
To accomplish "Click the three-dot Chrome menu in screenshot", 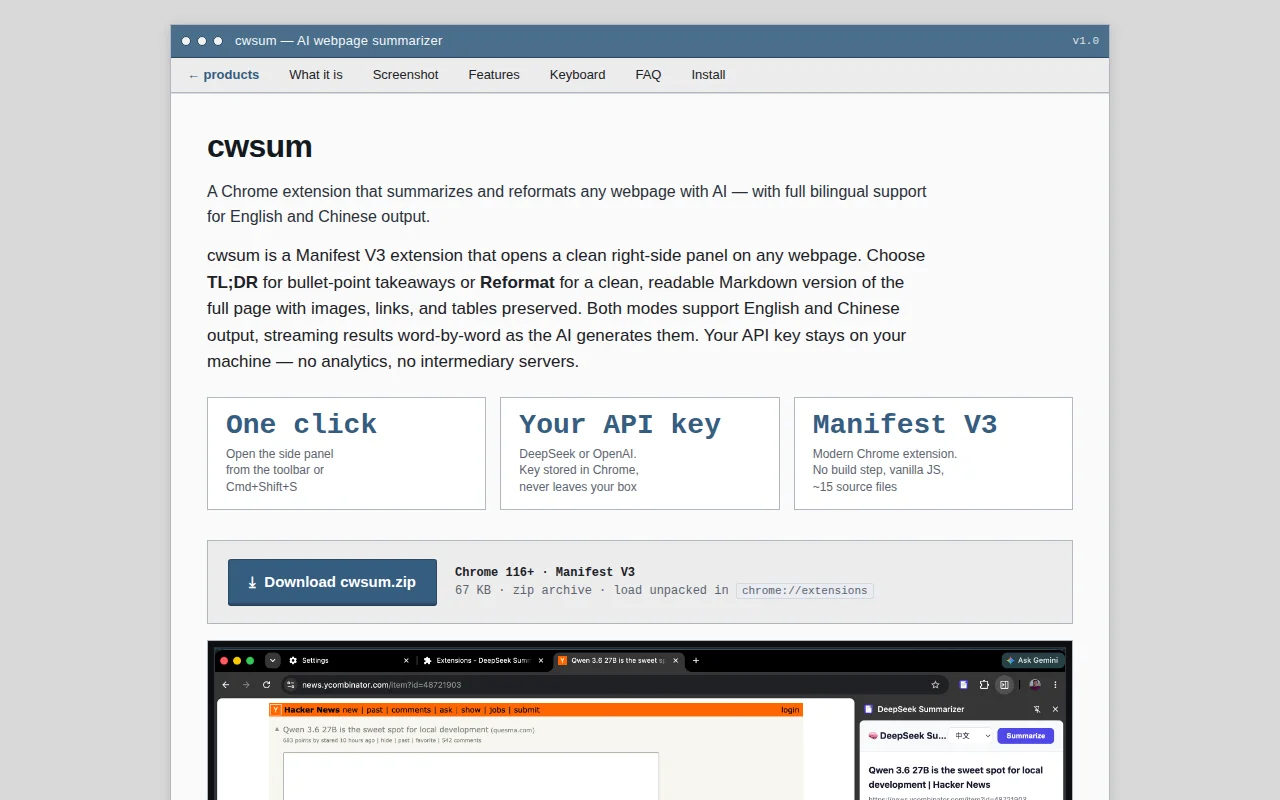I will [1055, 685].
